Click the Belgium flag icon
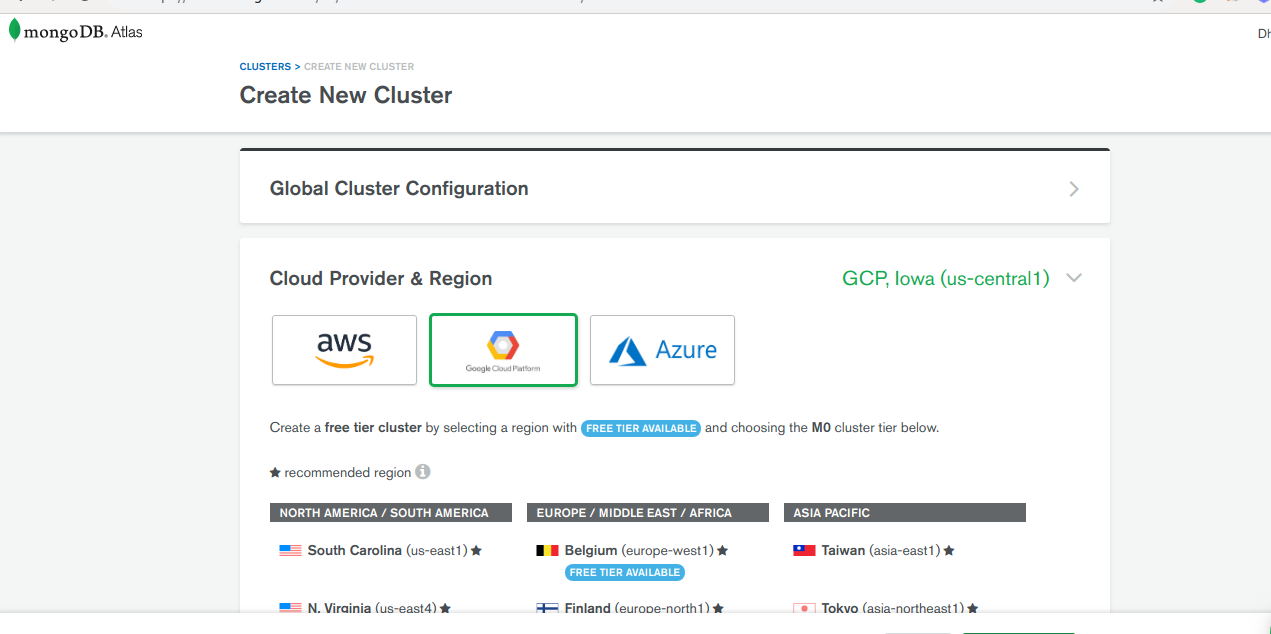 547,551
